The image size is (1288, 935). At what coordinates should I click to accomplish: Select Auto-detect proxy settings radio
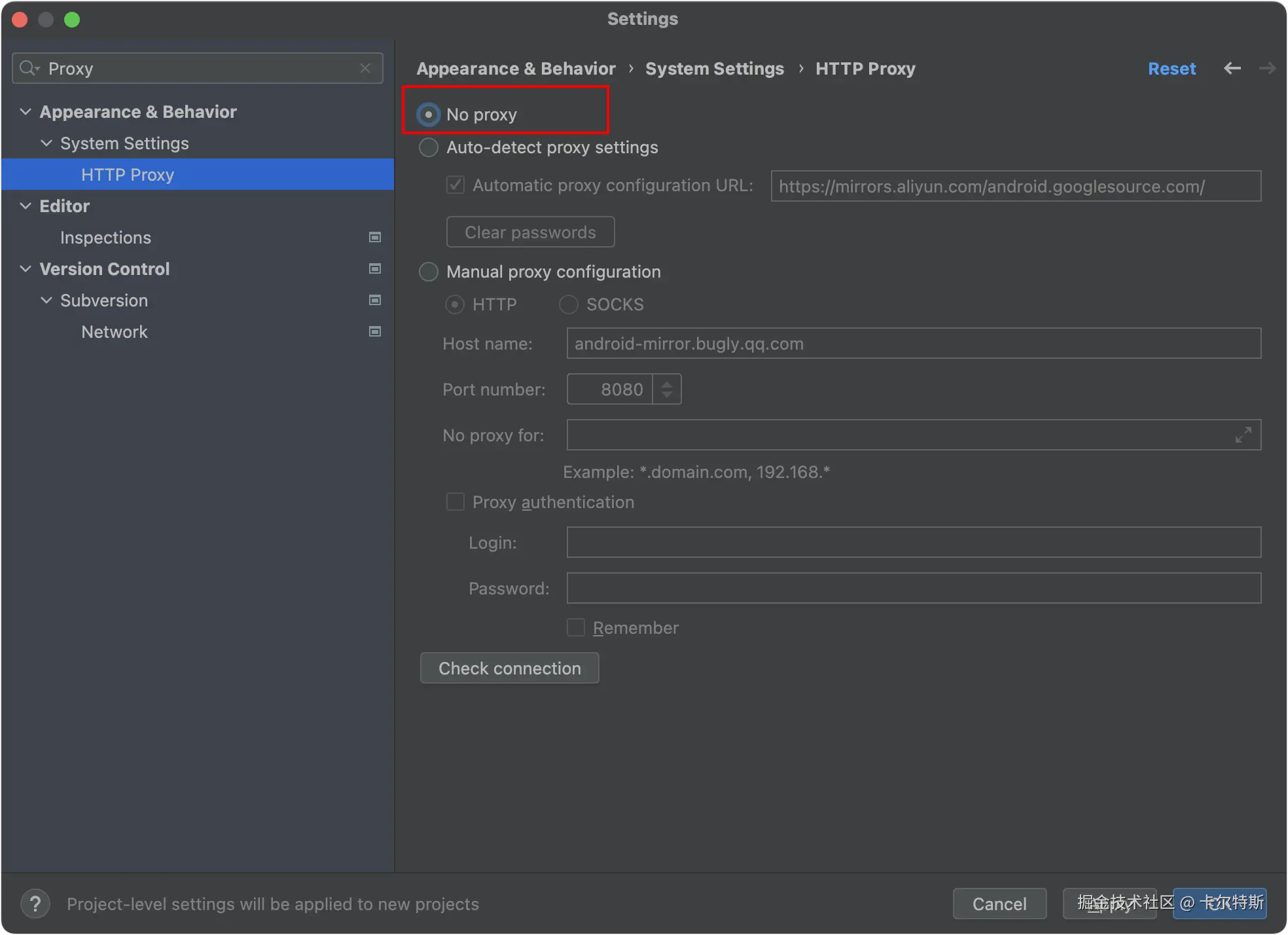pyautogui.click(x=429, y=147)
